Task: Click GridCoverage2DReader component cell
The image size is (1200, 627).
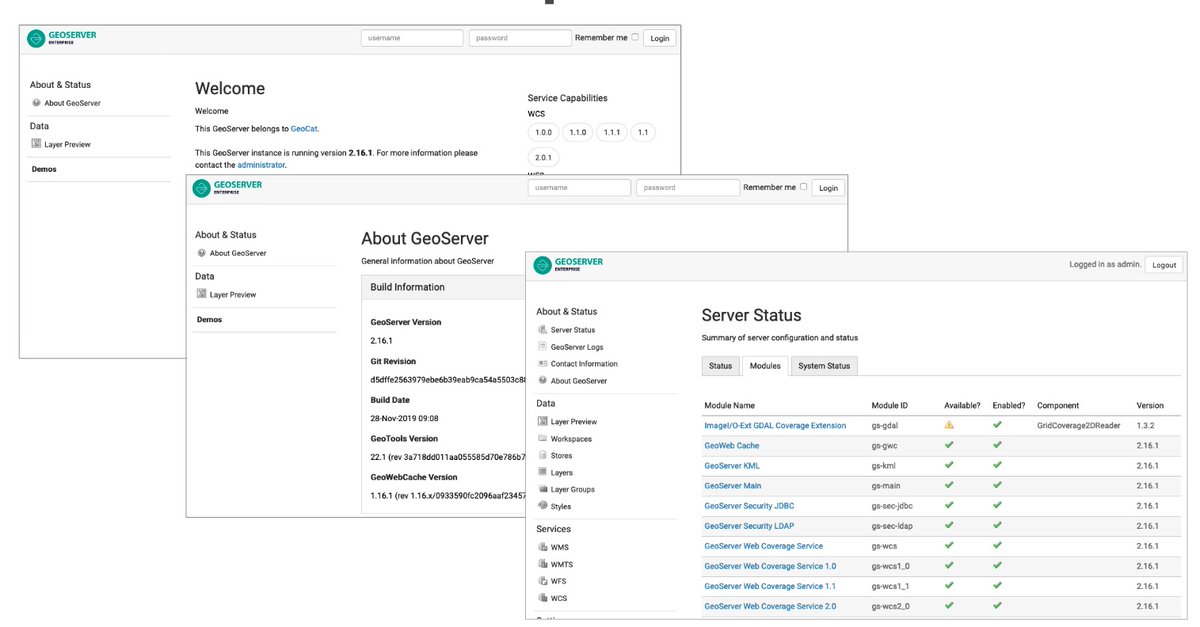Action: [x=1079, y=425]
